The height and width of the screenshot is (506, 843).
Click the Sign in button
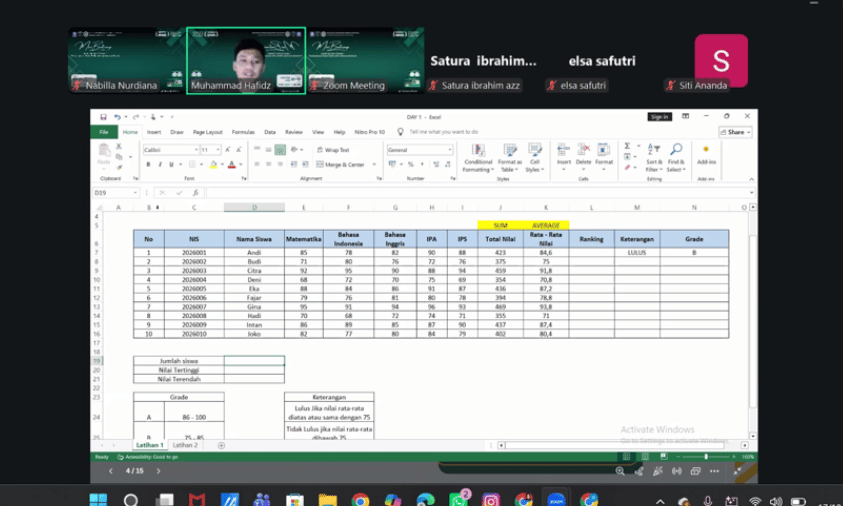tap(659, 117)
